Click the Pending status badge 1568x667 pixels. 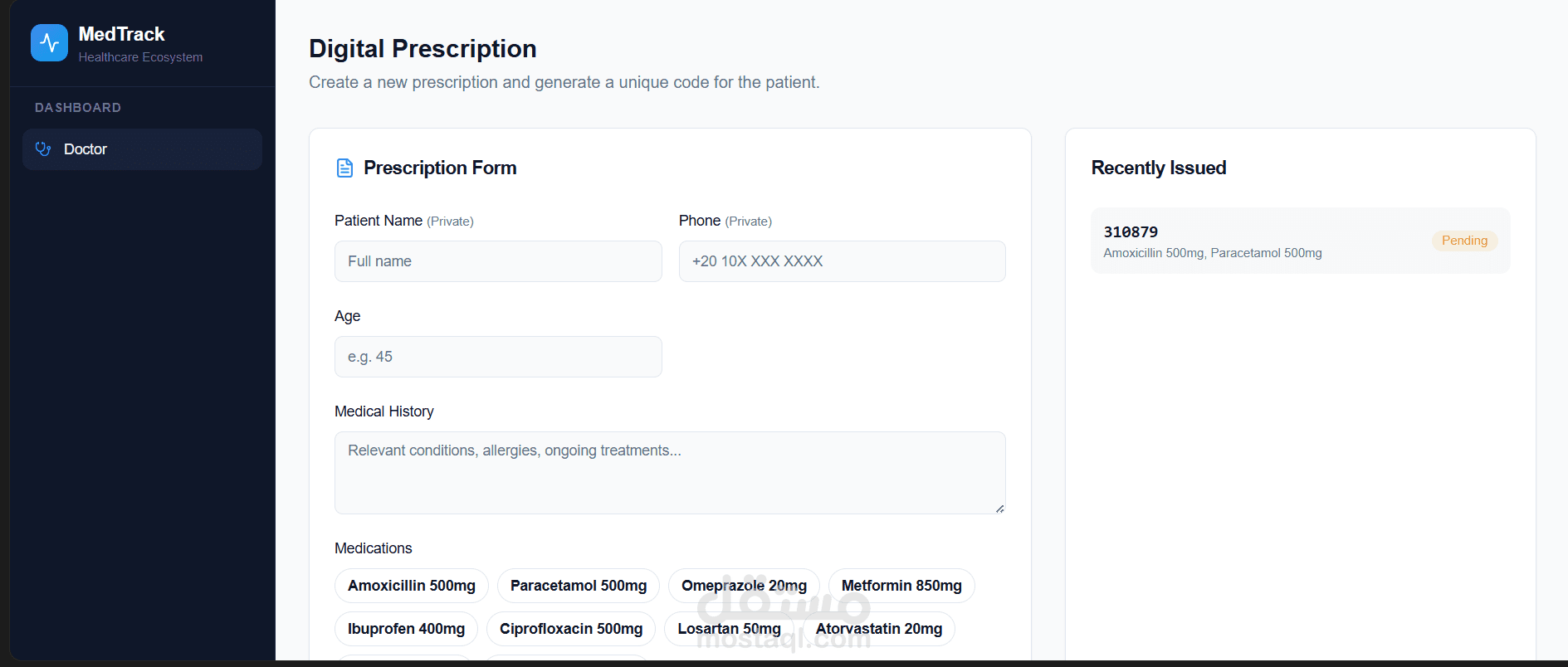[x=1464, y=241]
